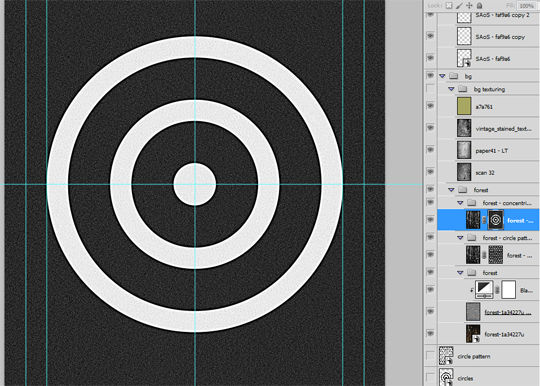
Task: Hide the highlighted forest - ... layer
Action: [x=430, y=220]
